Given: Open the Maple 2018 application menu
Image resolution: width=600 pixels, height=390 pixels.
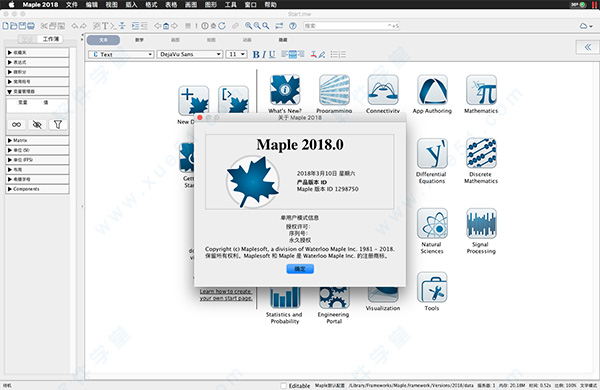Looking at the screenshot, I should click(x=40, y=5).
